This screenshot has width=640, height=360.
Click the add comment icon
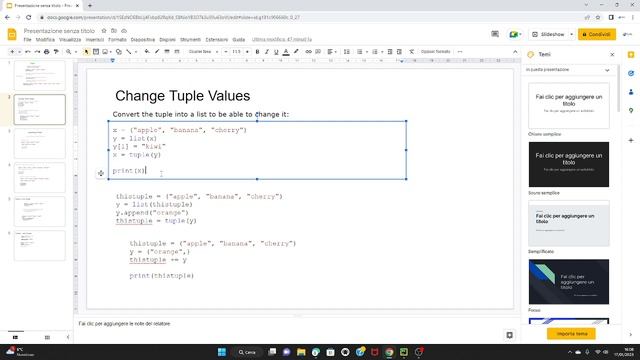pyautogui.click(x=318, y=52)
